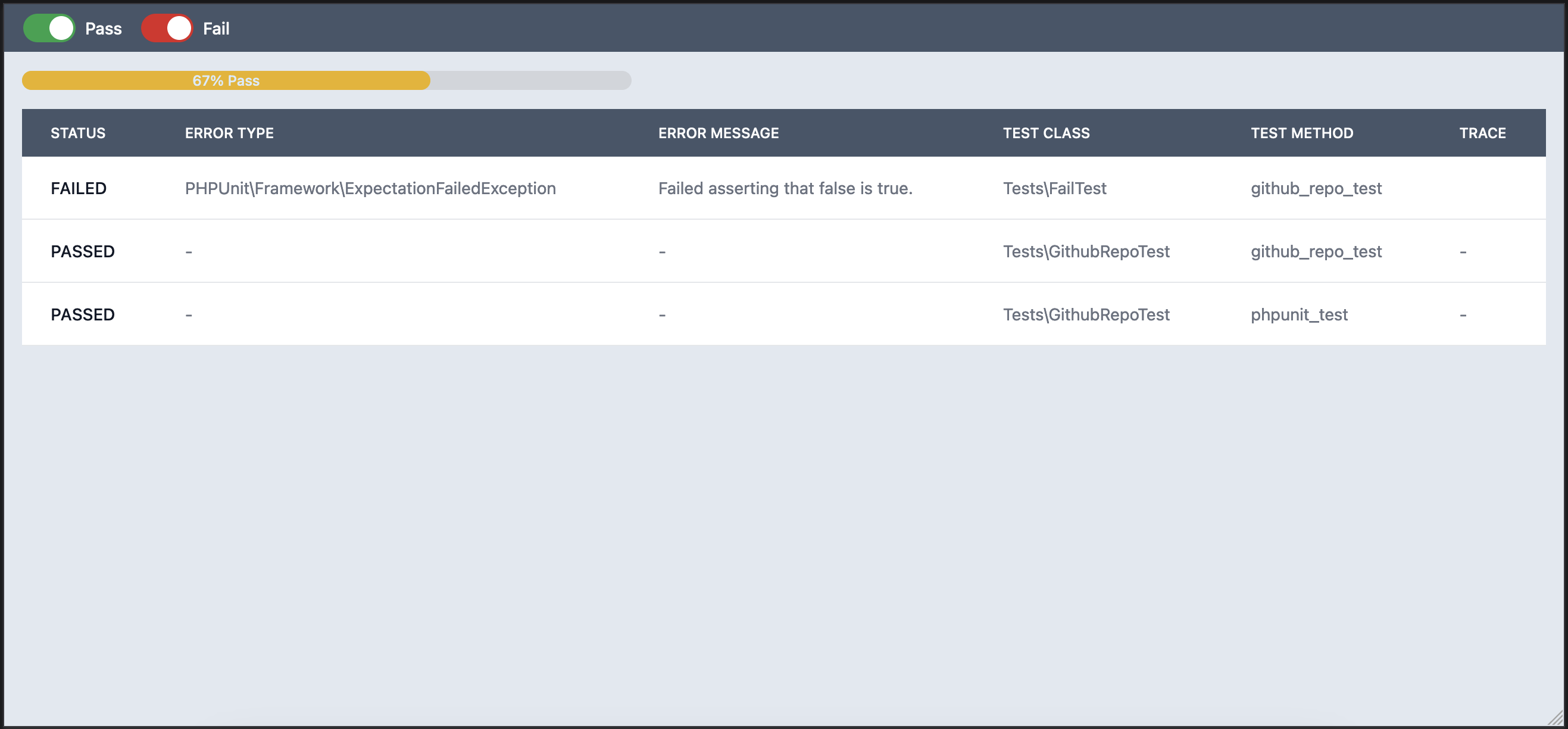Select the first PASSED status cell
This screenshot has height=729, width=1568.
(83, 251)
